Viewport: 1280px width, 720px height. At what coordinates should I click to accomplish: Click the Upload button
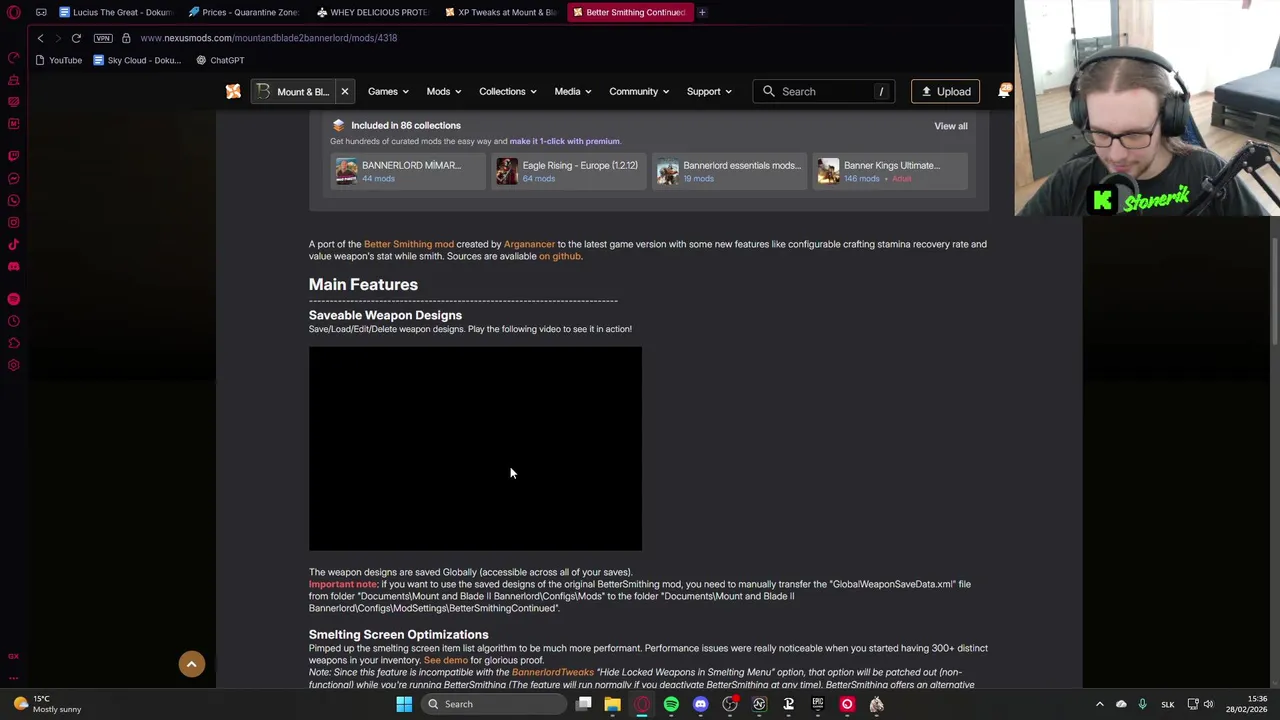tap(945, 91)
